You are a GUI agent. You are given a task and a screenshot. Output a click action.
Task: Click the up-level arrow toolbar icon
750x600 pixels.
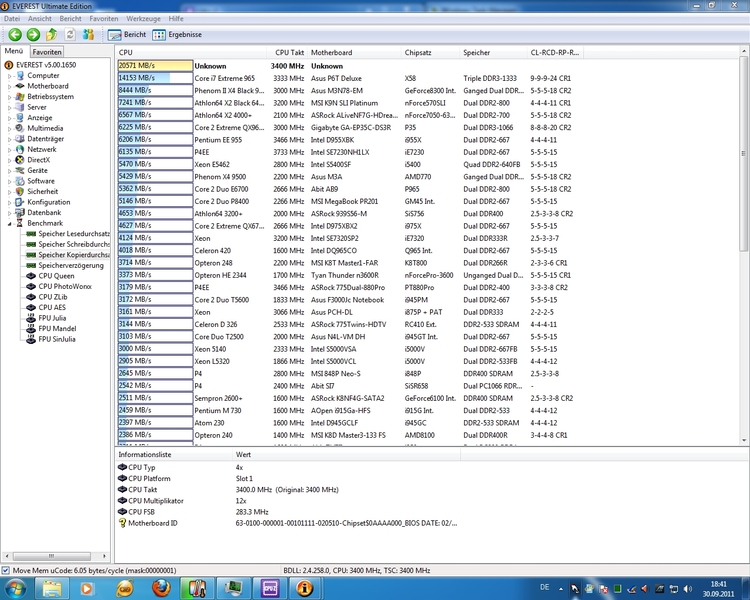pyautogui.click(x=51, y=34)
